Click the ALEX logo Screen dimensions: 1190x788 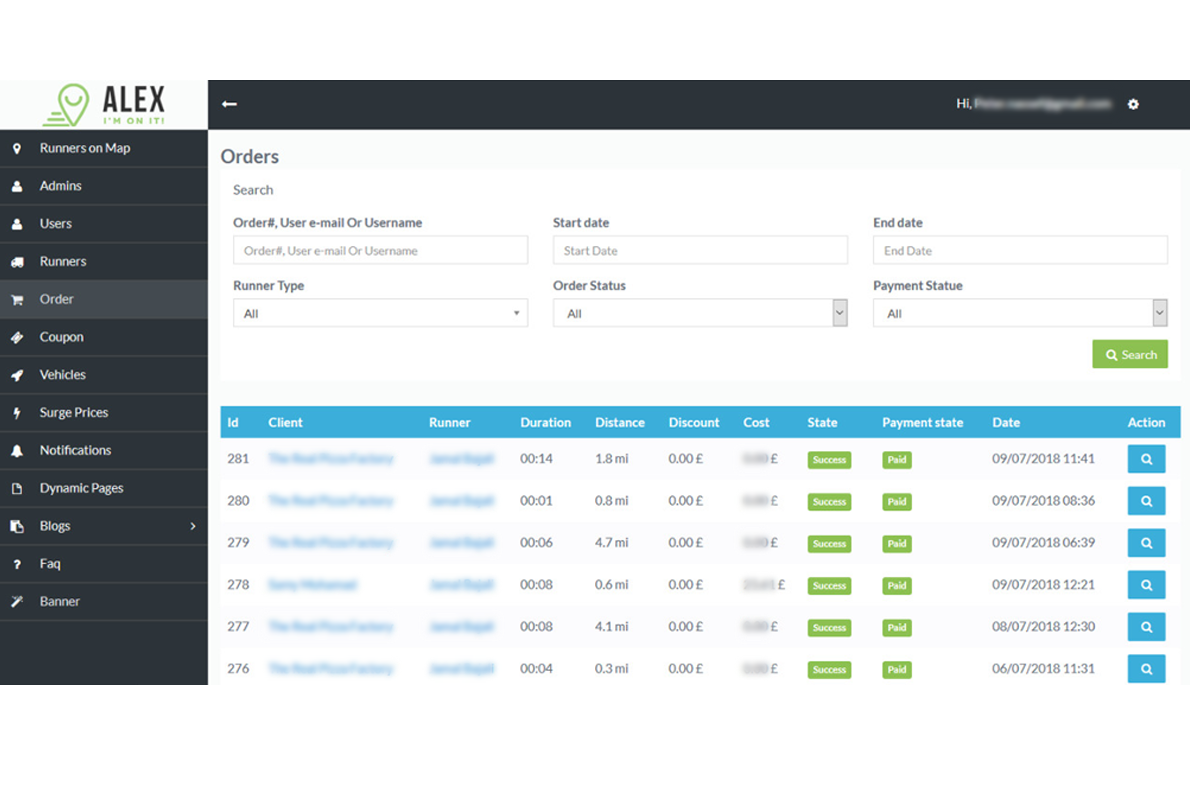coord(104,104)
